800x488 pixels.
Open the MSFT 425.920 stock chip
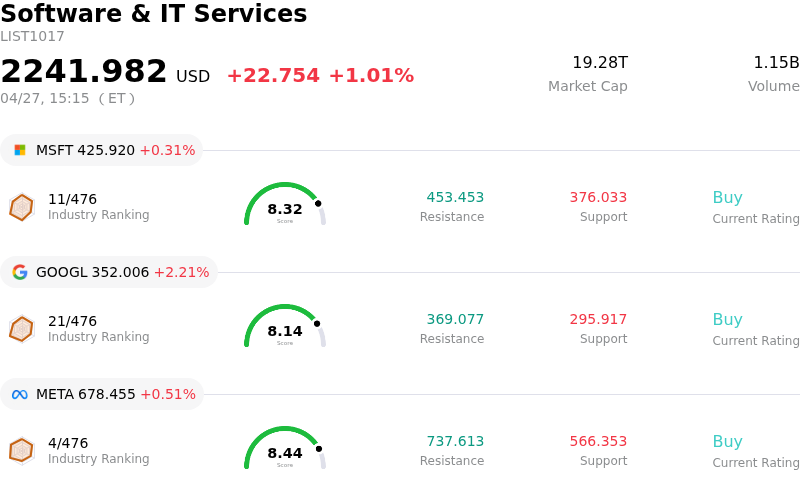coord(102,150)
